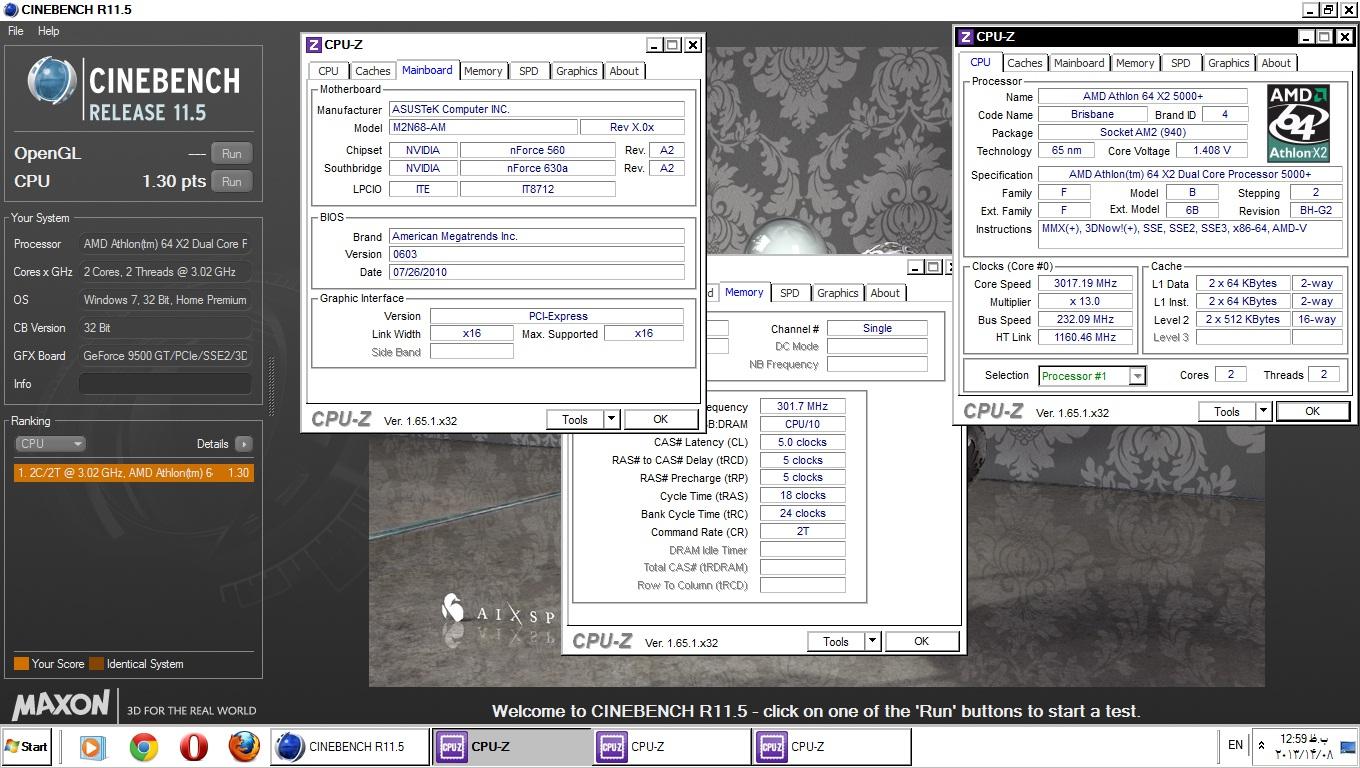
Task: Open Tools dropdown arrow in Memory CPU-Z window
Action: [x=873, y=642]
